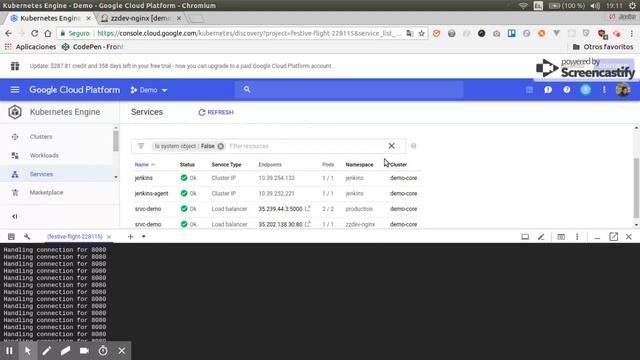Pause the Screencastify recording
Screen dimensions: 640x360
[x=9, y=351]
